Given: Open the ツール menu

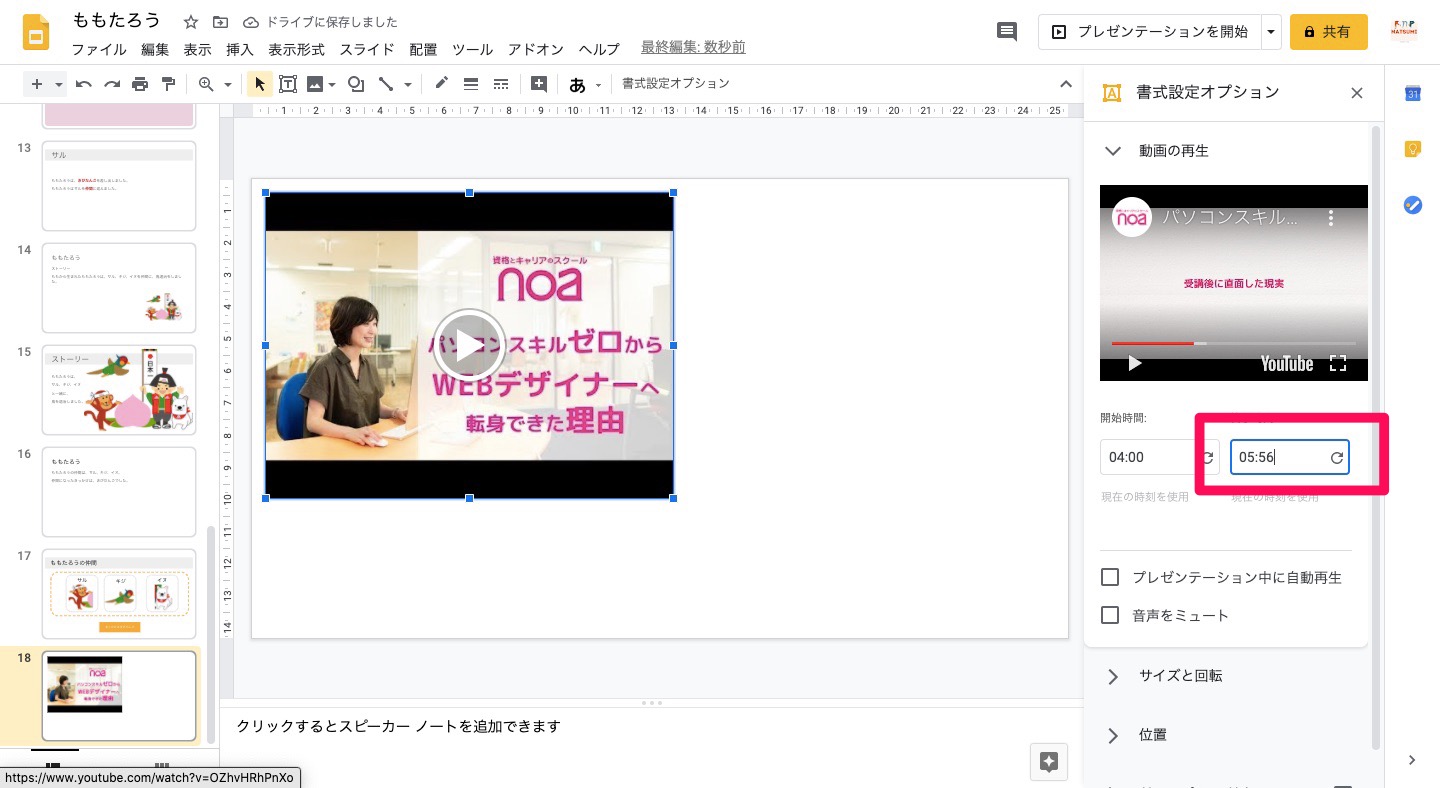Looking at the screenshot, I should pos(472,49).
